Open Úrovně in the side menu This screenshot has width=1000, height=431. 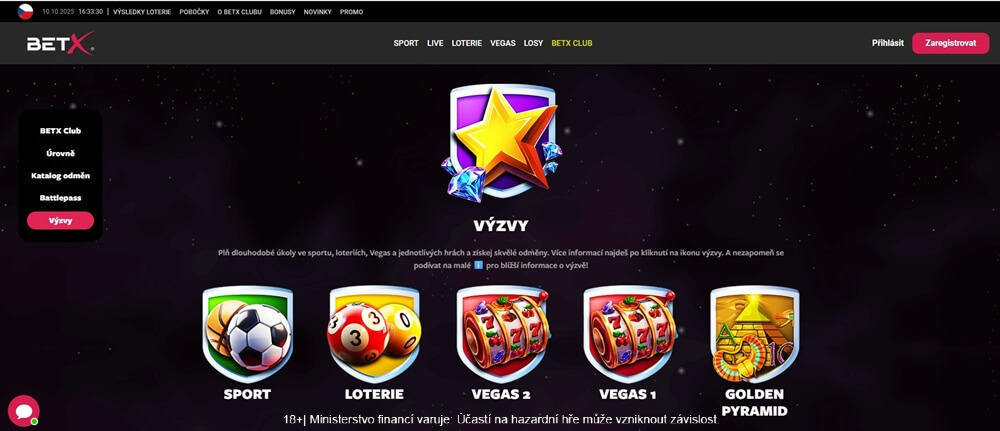(61, 154)
